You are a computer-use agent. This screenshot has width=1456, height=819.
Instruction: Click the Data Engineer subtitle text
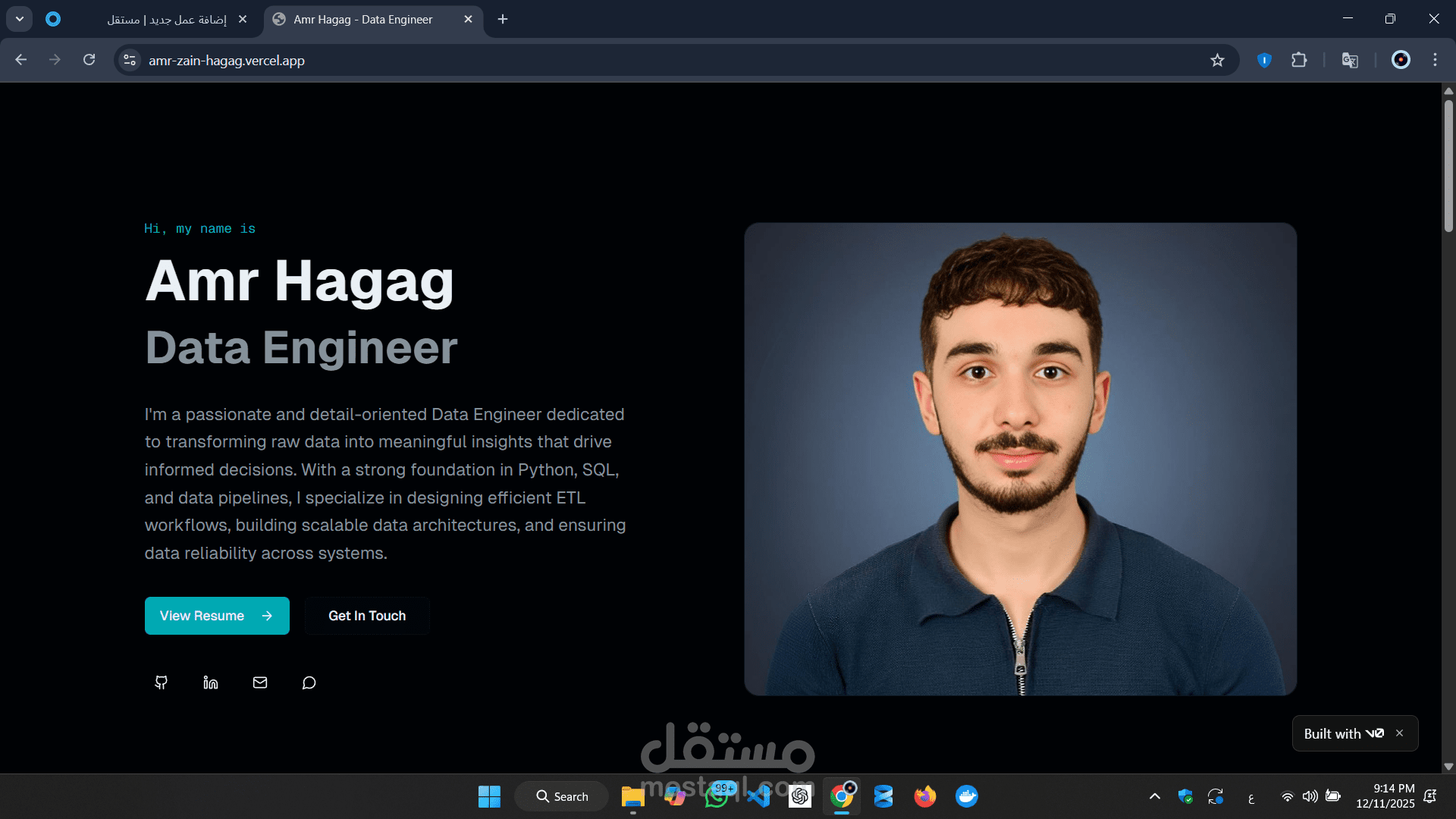(301, 347)
